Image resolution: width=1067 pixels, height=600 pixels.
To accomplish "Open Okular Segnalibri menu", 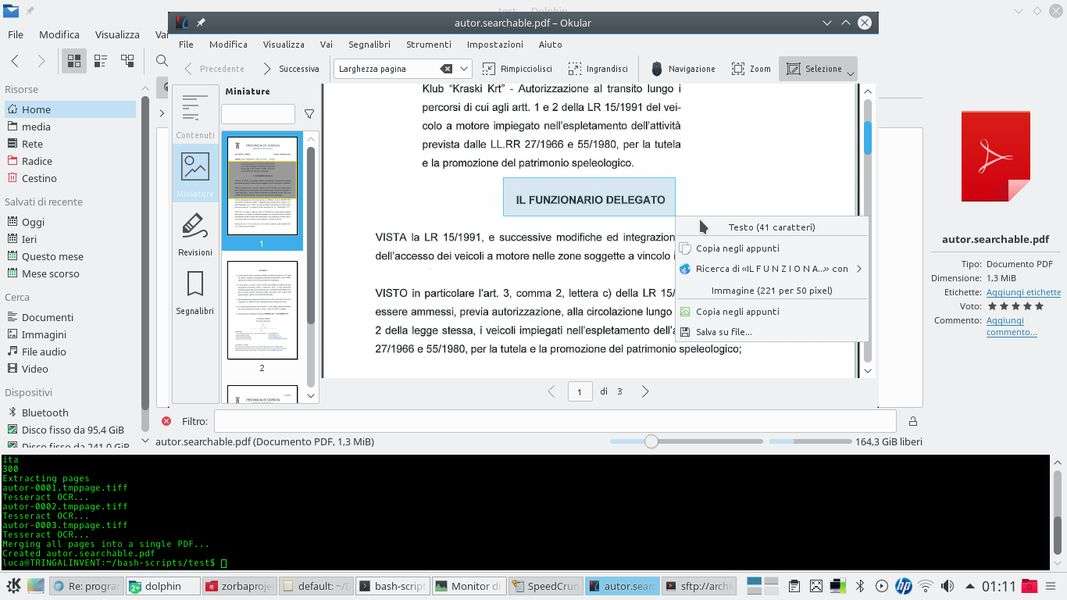I will [369, 44].
